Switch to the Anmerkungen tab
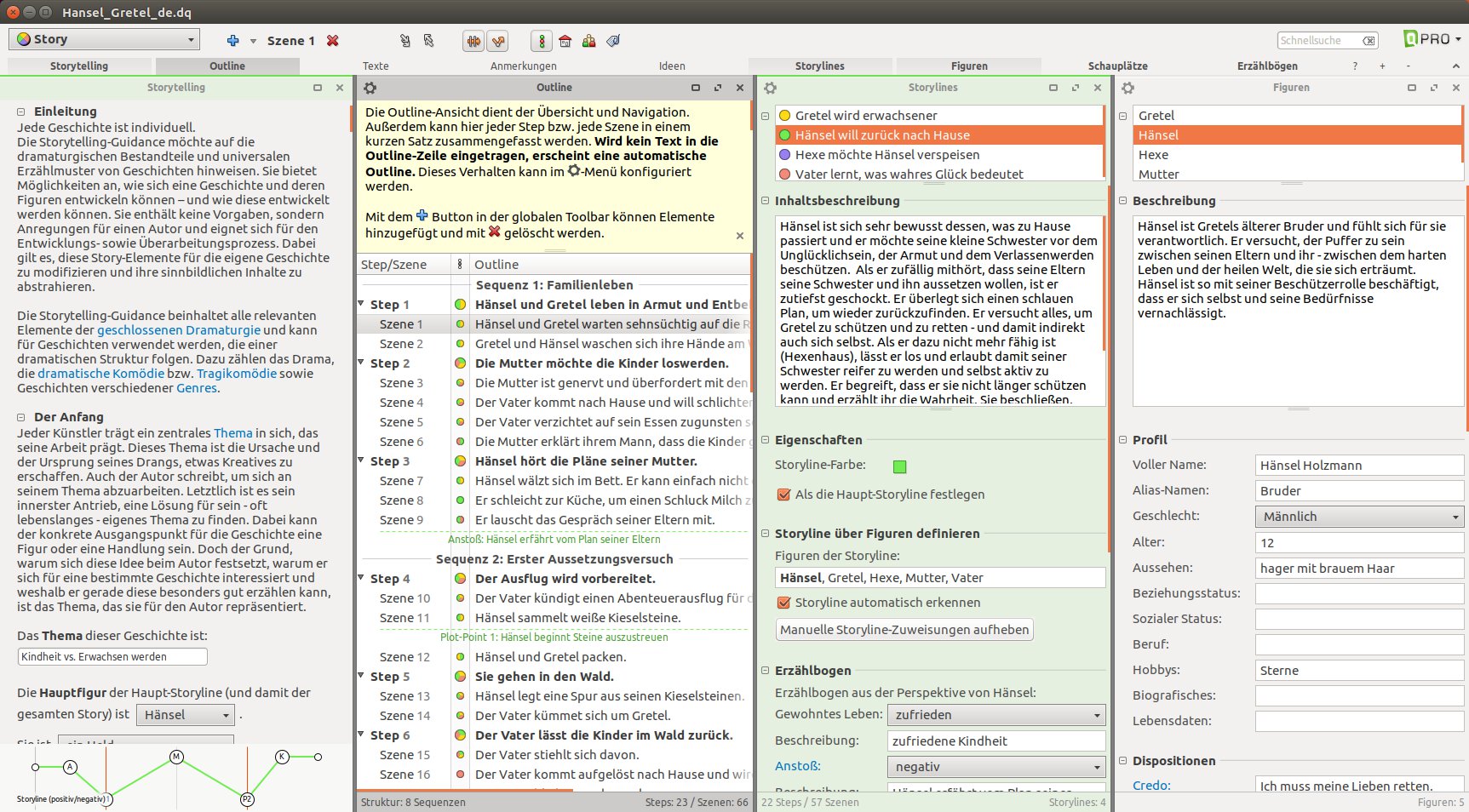This screenshot has height=812, width=1469. 523,66
